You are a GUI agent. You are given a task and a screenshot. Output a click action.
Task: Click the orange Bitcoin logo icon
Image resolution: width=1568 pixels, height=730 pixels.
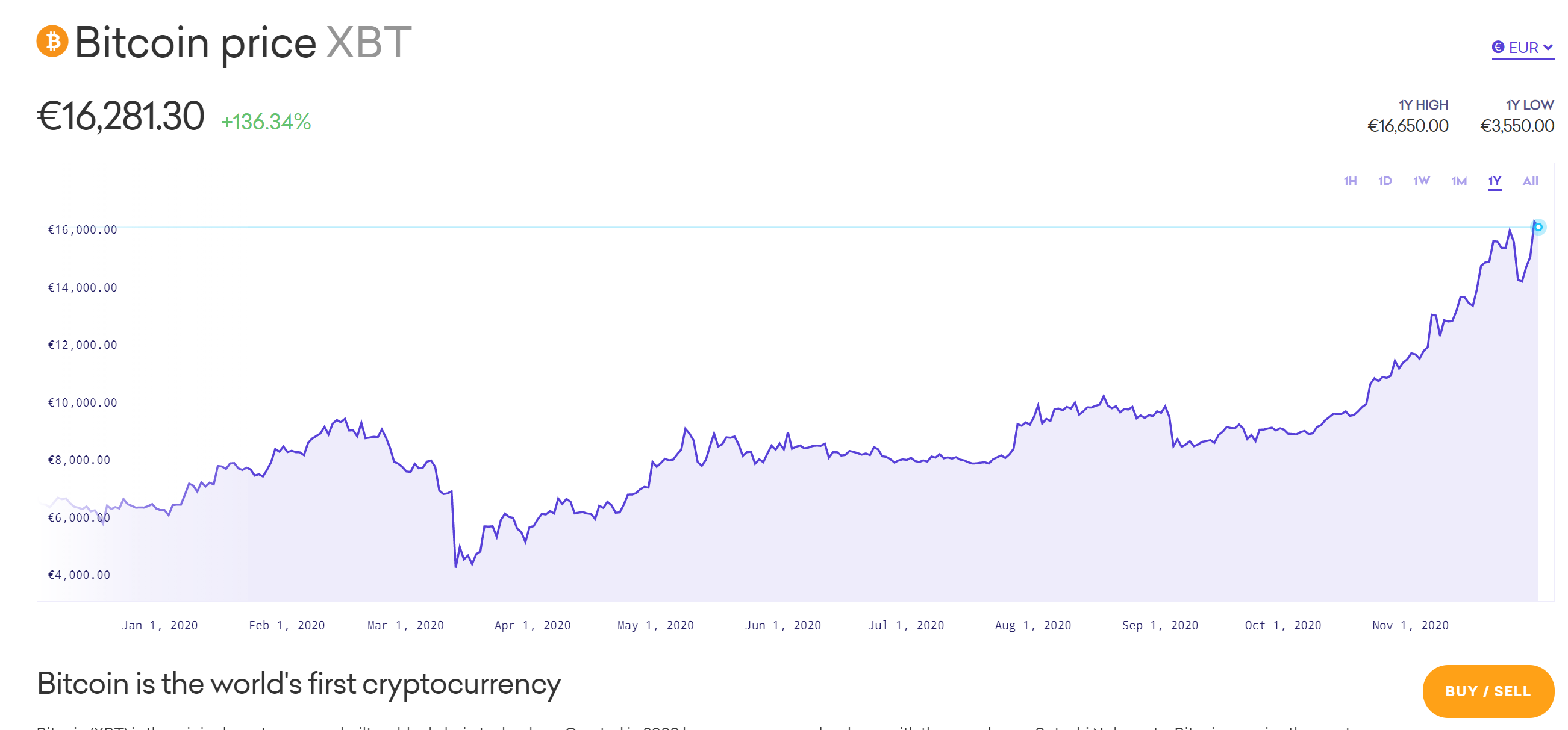pos(52,42)
